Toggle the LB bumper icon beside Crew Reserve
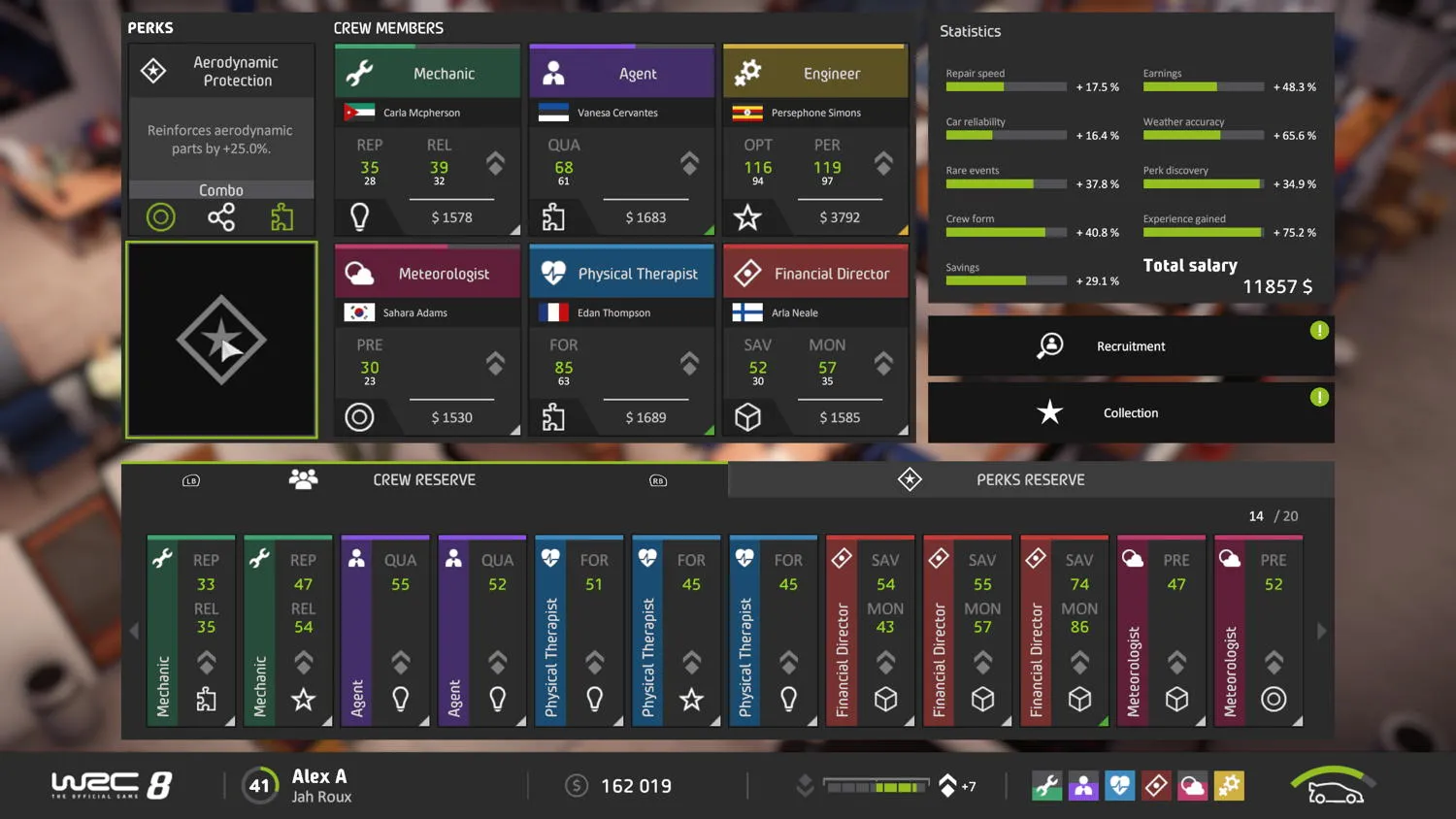 191,480
